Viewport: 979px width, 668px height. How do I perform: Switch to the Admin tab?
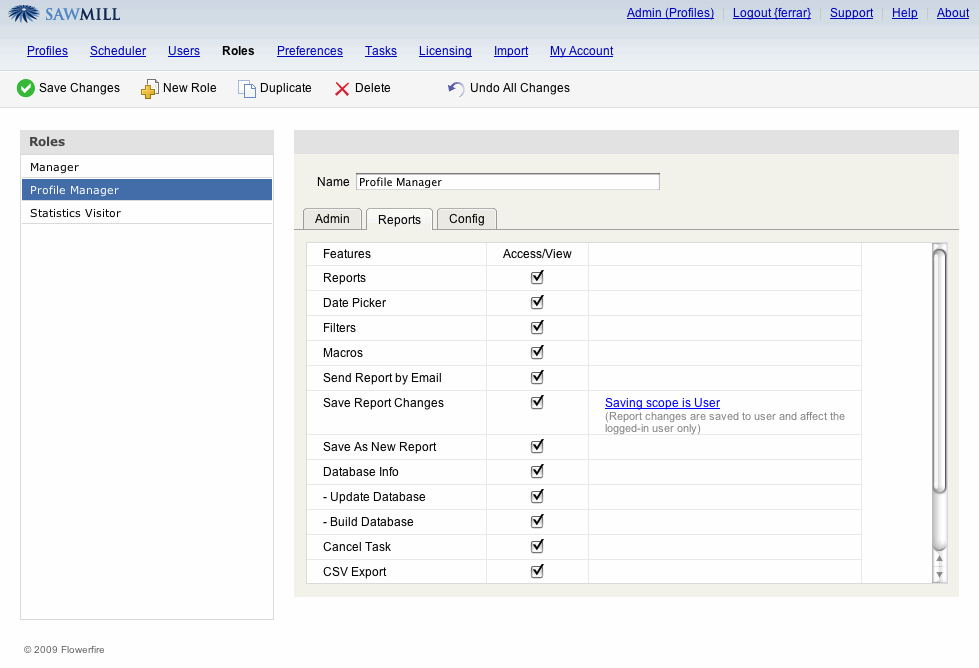pyautogui.click(x=332, y=219)
